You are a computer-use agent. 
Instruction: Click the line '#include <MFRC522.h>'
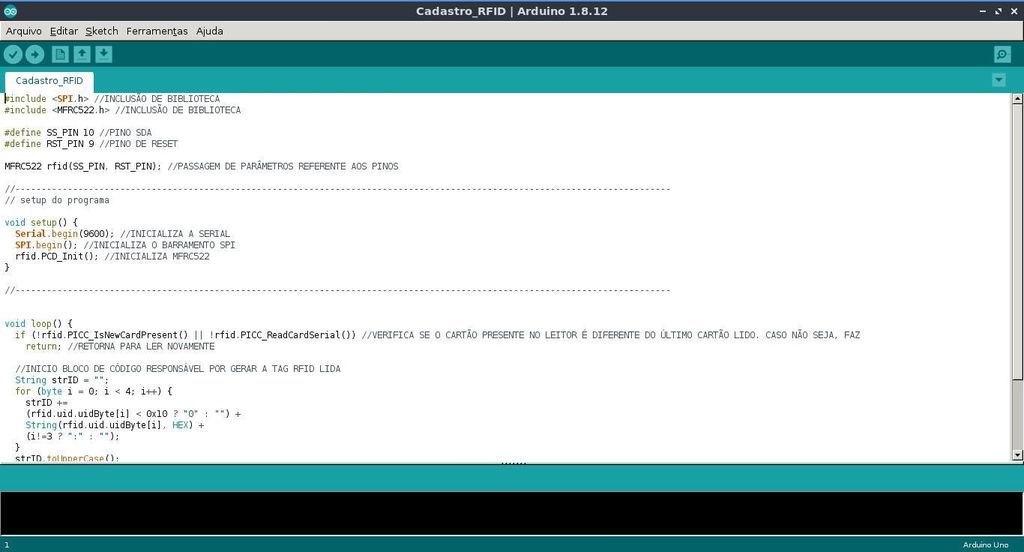pyautogui.click(x=123, y=110)
